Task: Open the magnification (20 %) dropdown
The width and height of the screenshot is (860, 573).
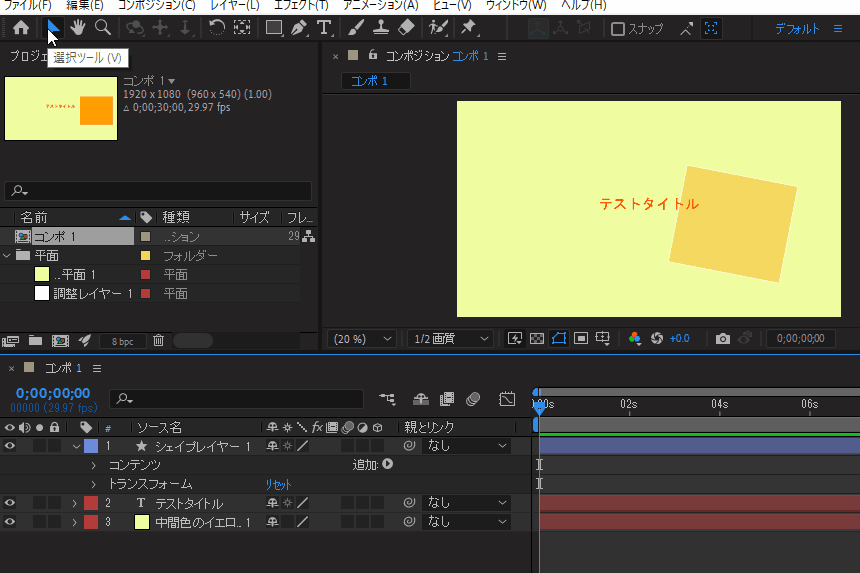Action: tap(362, 339)
